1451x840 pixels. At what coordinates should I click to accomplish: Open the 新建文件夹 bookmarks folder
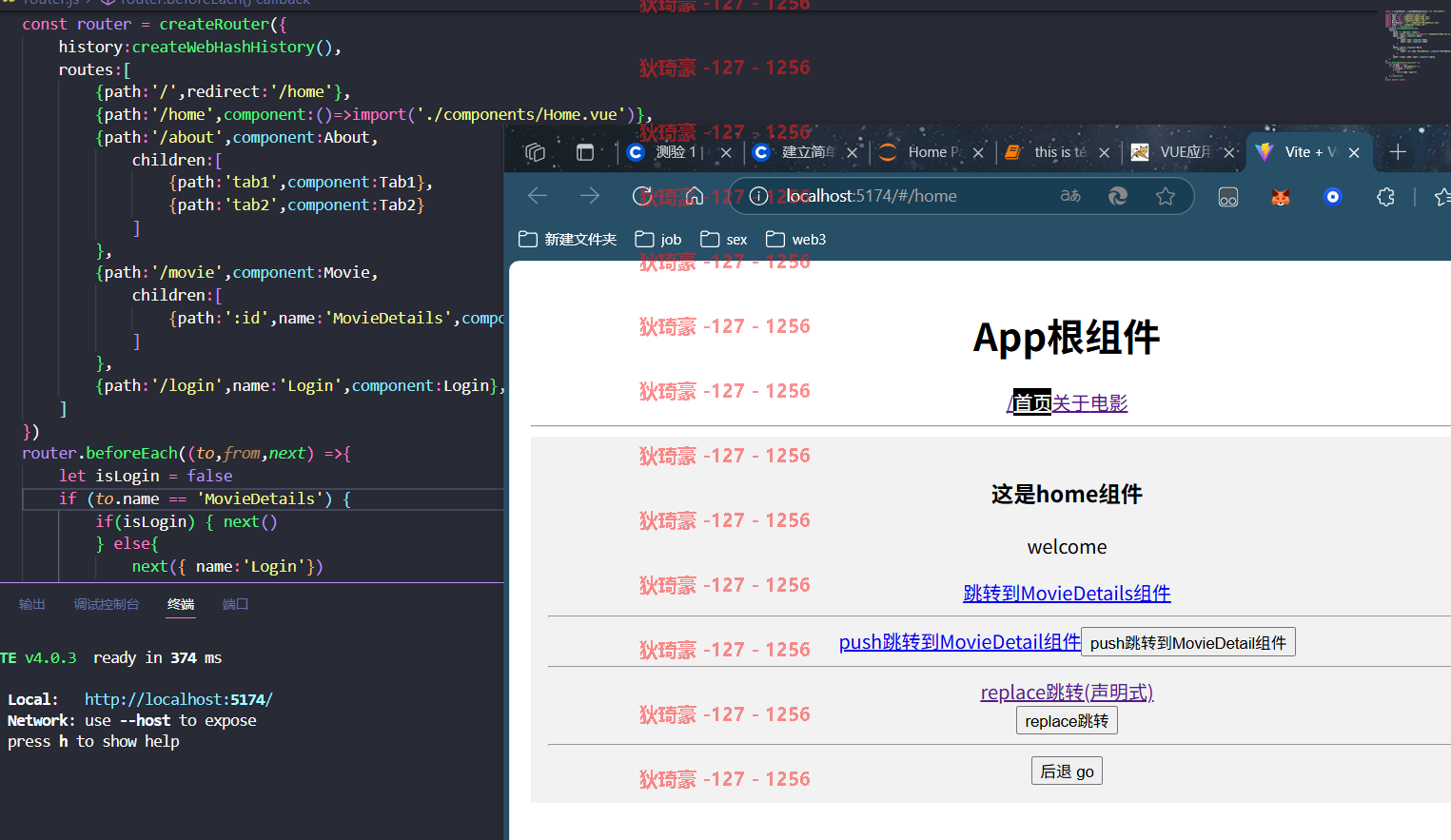click(568, 240)
